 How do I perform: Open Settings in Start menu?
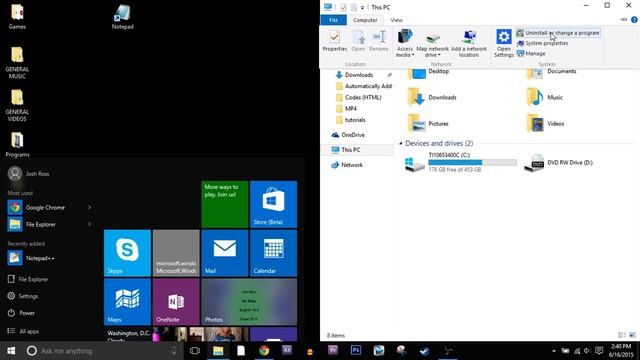(23, 296)
